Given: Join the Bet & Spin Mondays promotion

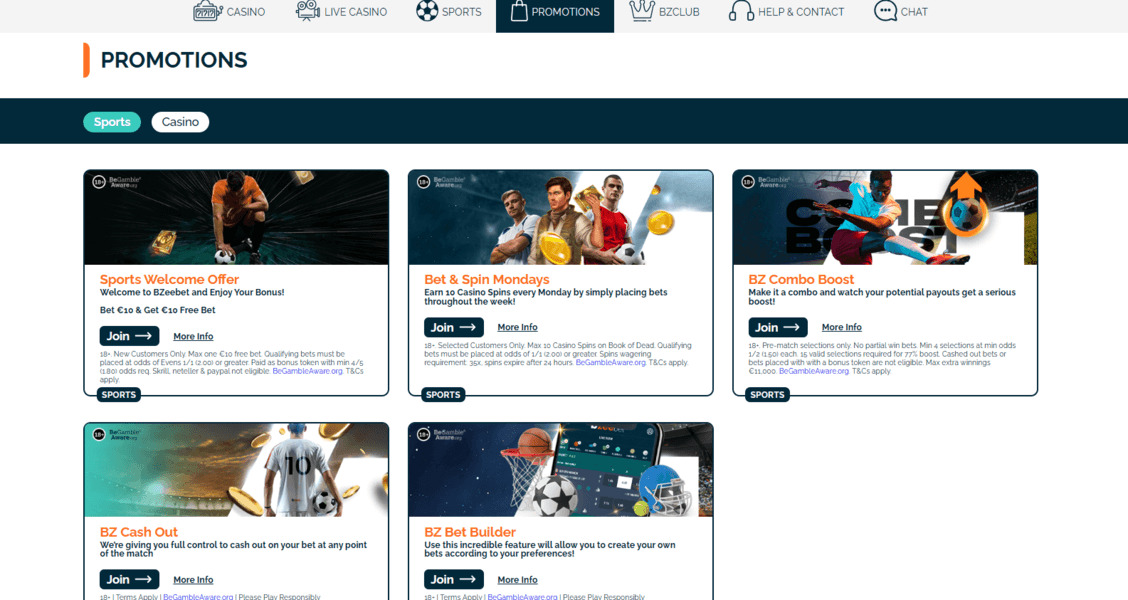Looking at the screenshot, I should 454,327.
